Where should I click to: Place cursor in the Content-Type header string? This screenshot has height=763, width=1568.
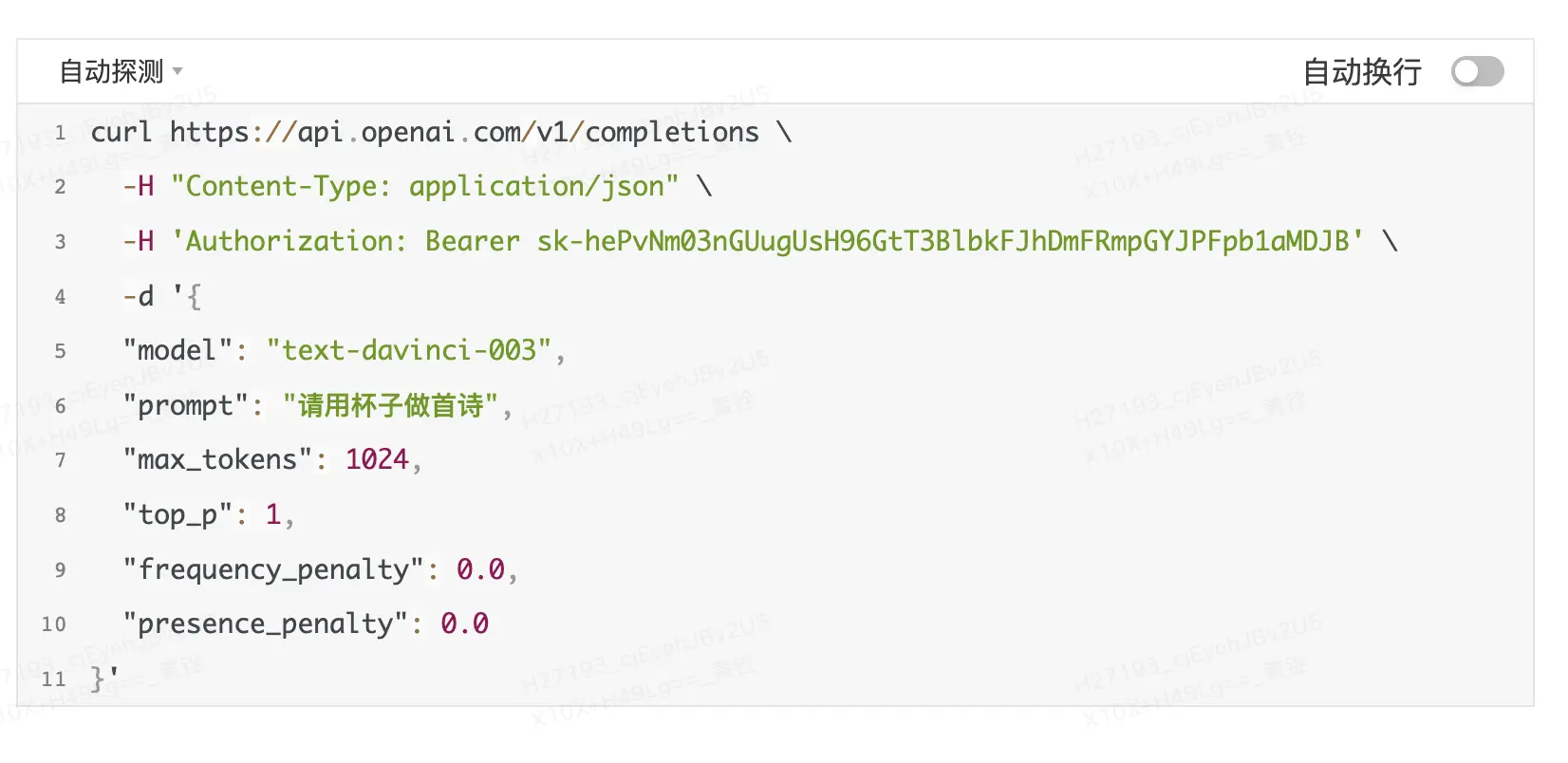click(424, 187)
